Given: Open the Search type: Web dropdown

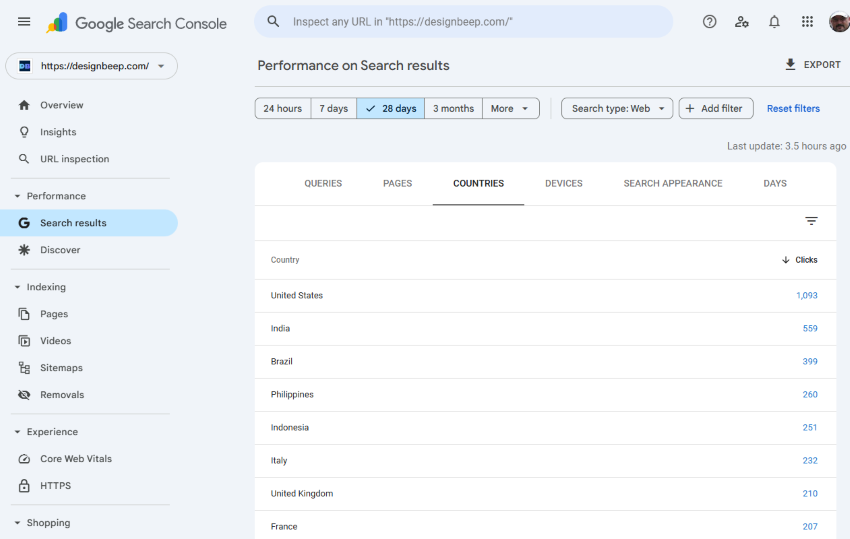Looking at the screenshot, I should 617,109.
